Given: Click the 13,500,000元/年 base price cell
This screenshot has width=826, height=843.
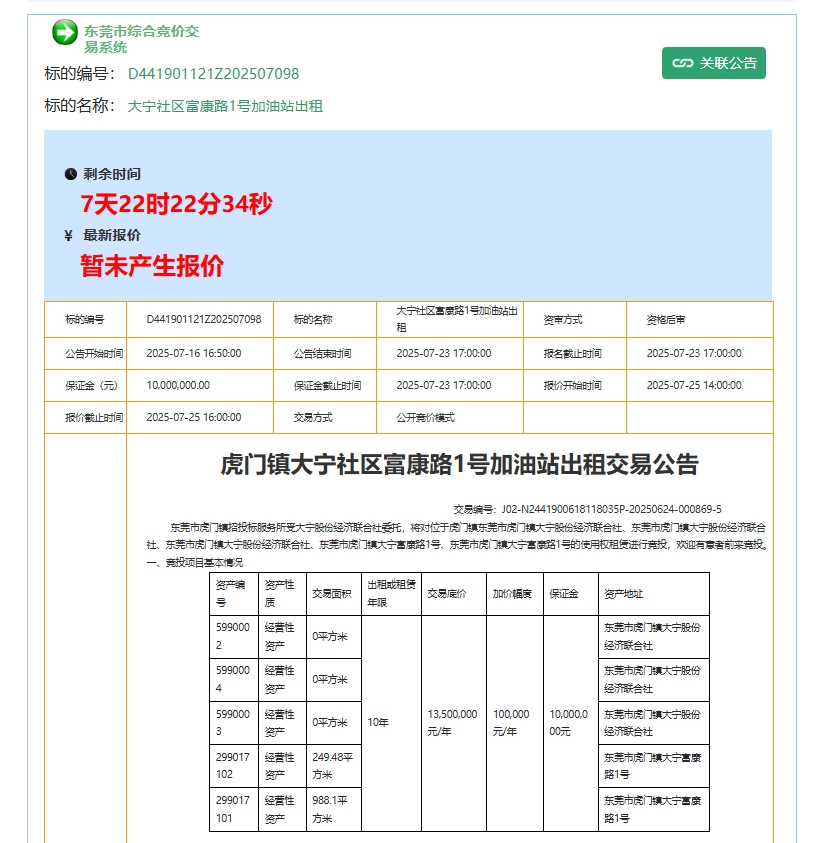Looking at the screenshot, I should point(453,723).
